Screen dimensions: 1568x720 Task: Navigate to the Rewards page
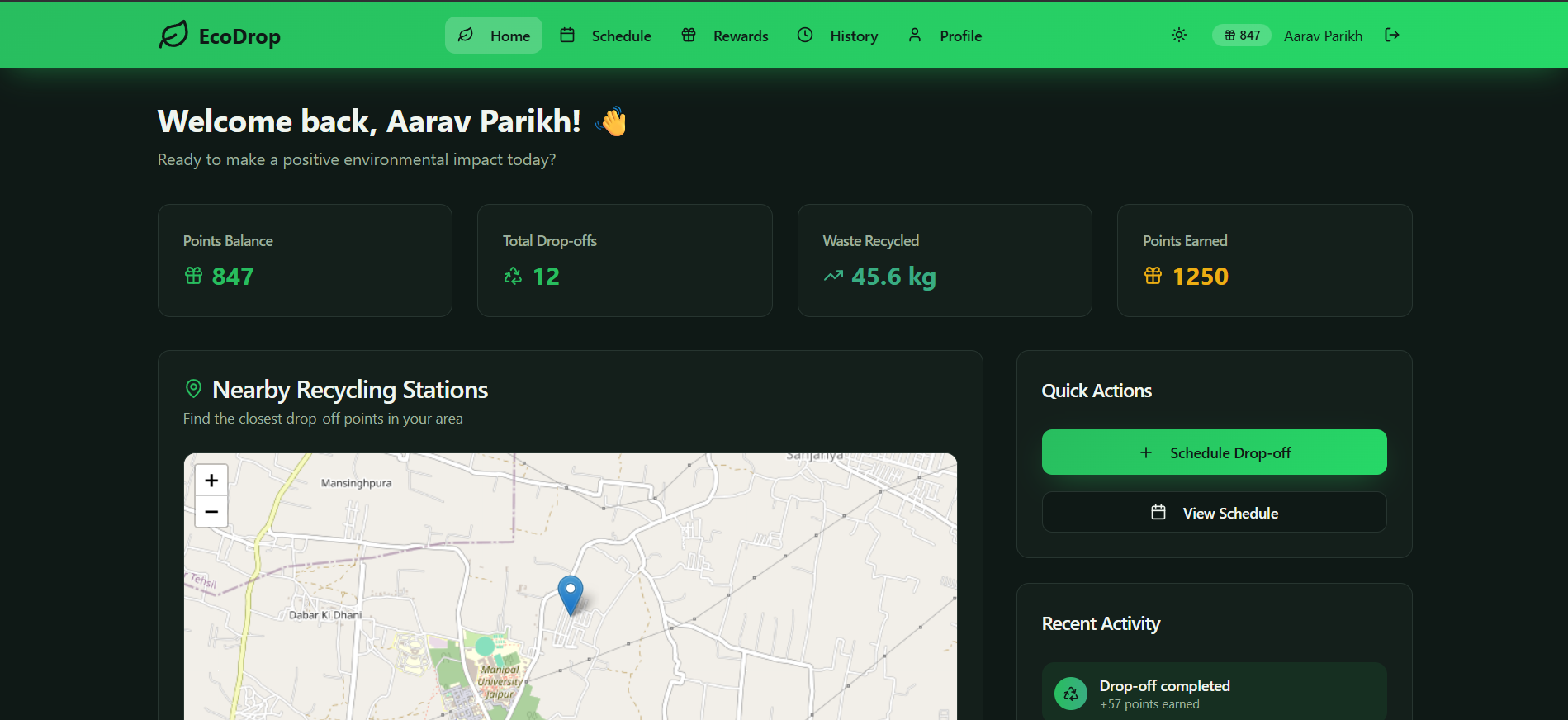click(x=724, y=36)
